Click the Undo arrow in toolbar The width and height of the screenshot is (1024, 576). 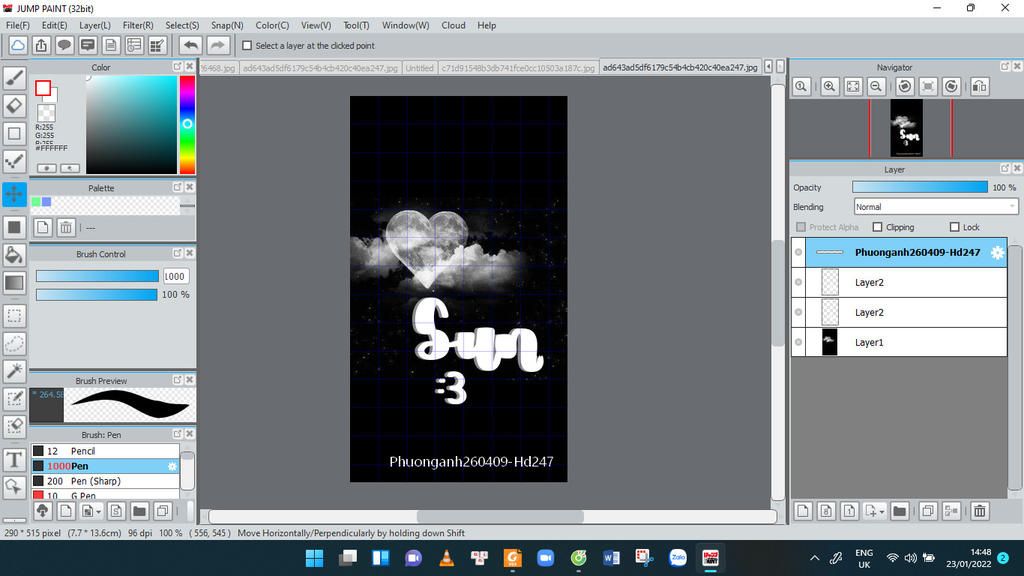click(x=191, y=46)
